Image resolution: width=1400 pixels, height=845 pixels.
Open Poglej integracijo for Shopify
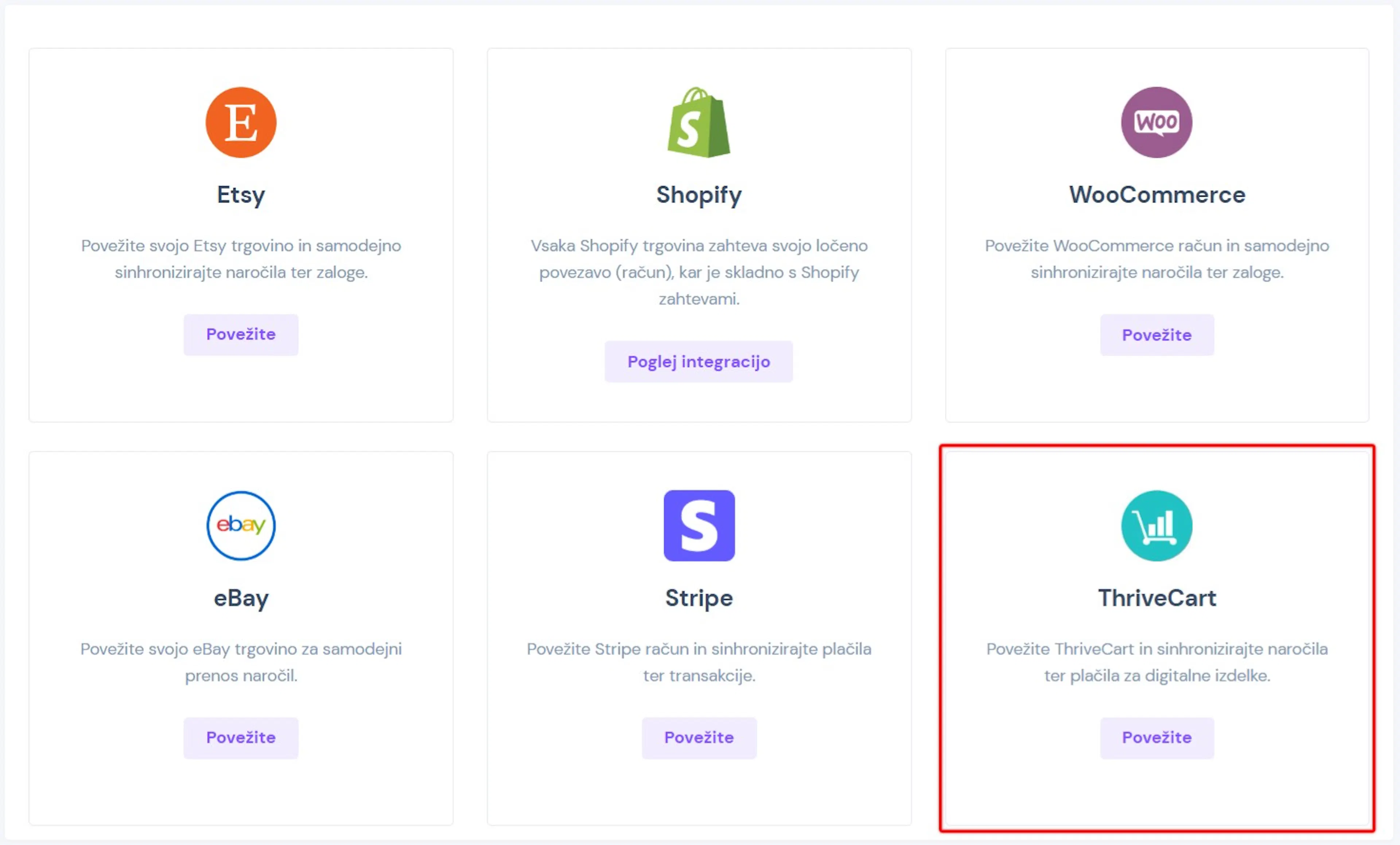699,362
